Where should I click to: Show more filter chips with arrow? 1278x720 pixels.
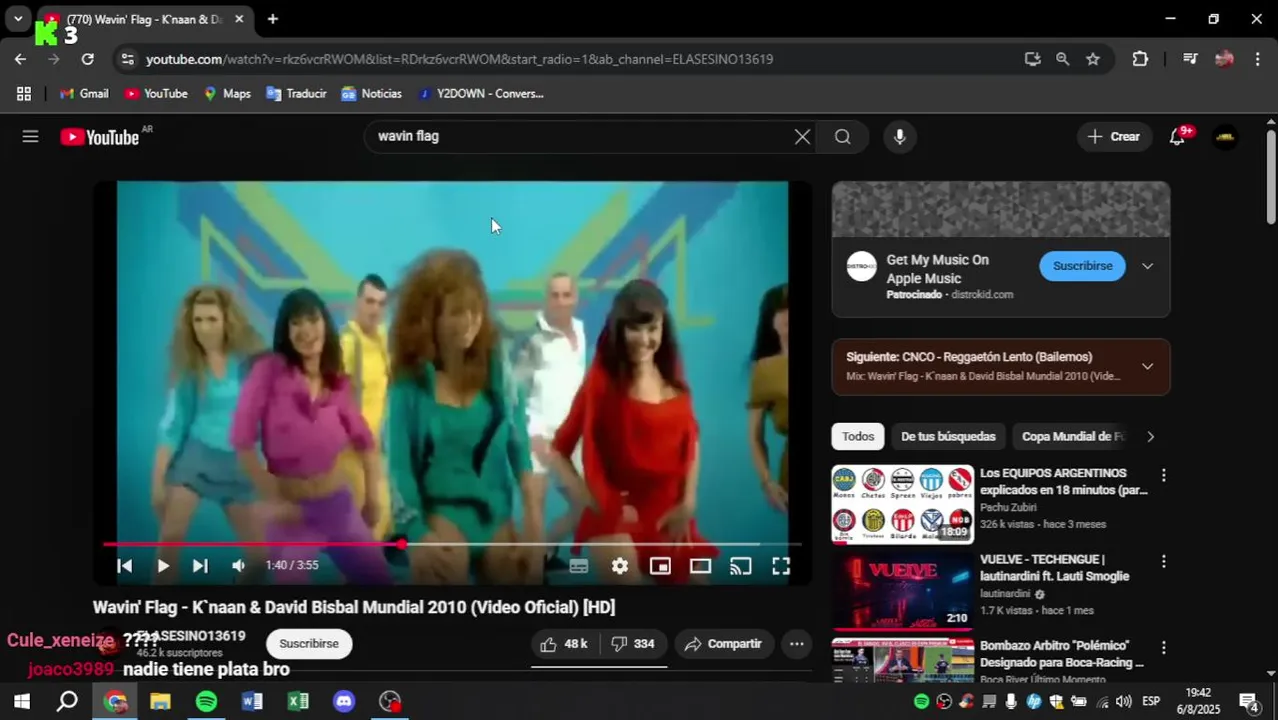(x=1150, y=436)
